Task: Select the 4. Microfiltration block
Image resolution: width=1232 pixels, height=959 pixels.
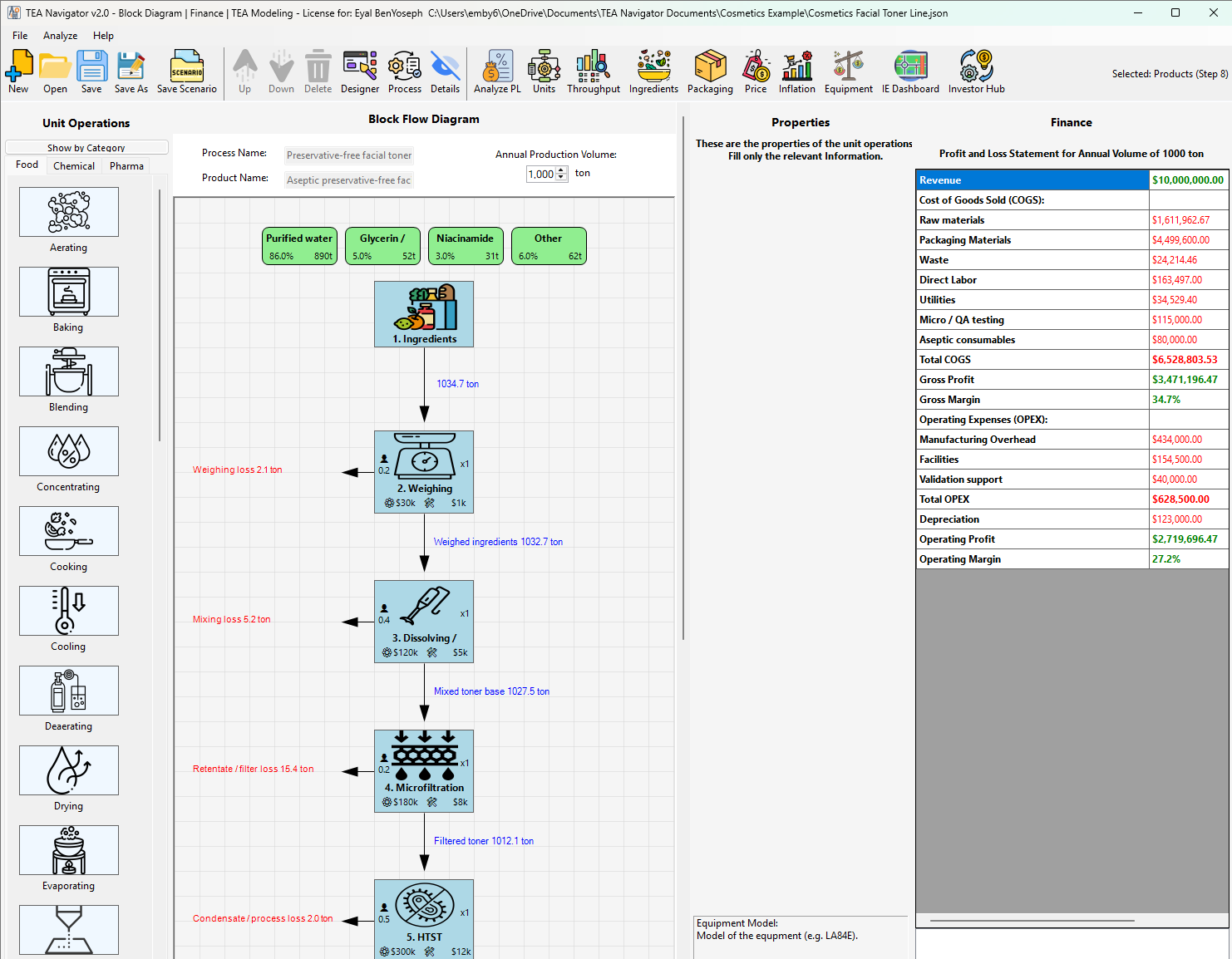Action: [x=424, y=770]
